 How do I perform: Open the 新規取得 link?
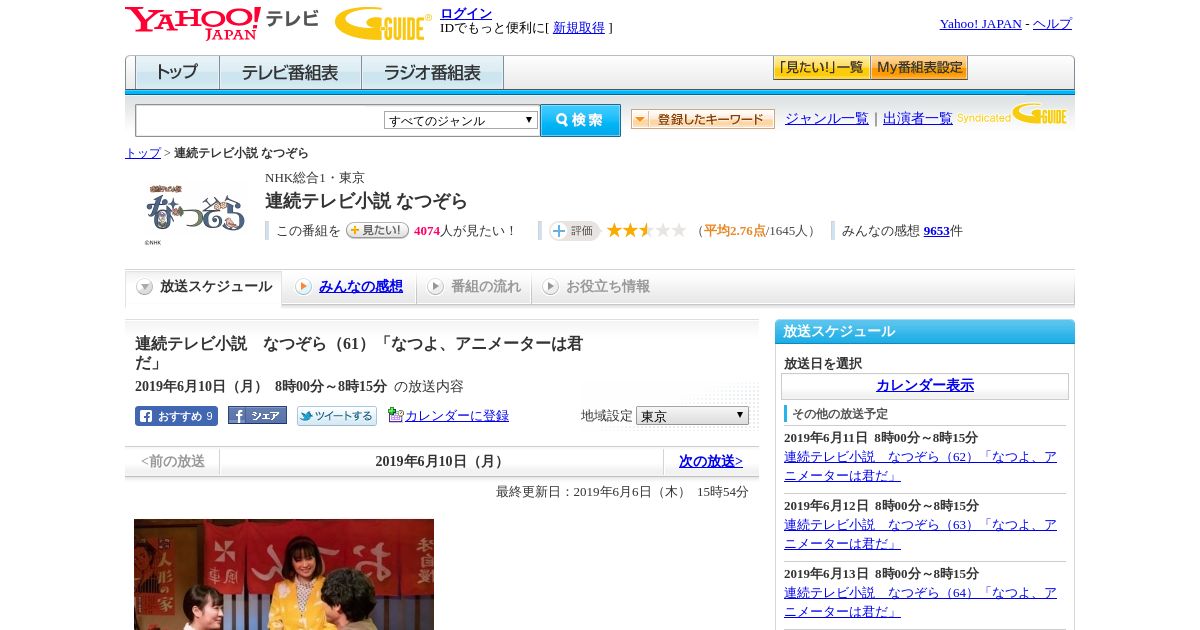[x=579, y=28]
